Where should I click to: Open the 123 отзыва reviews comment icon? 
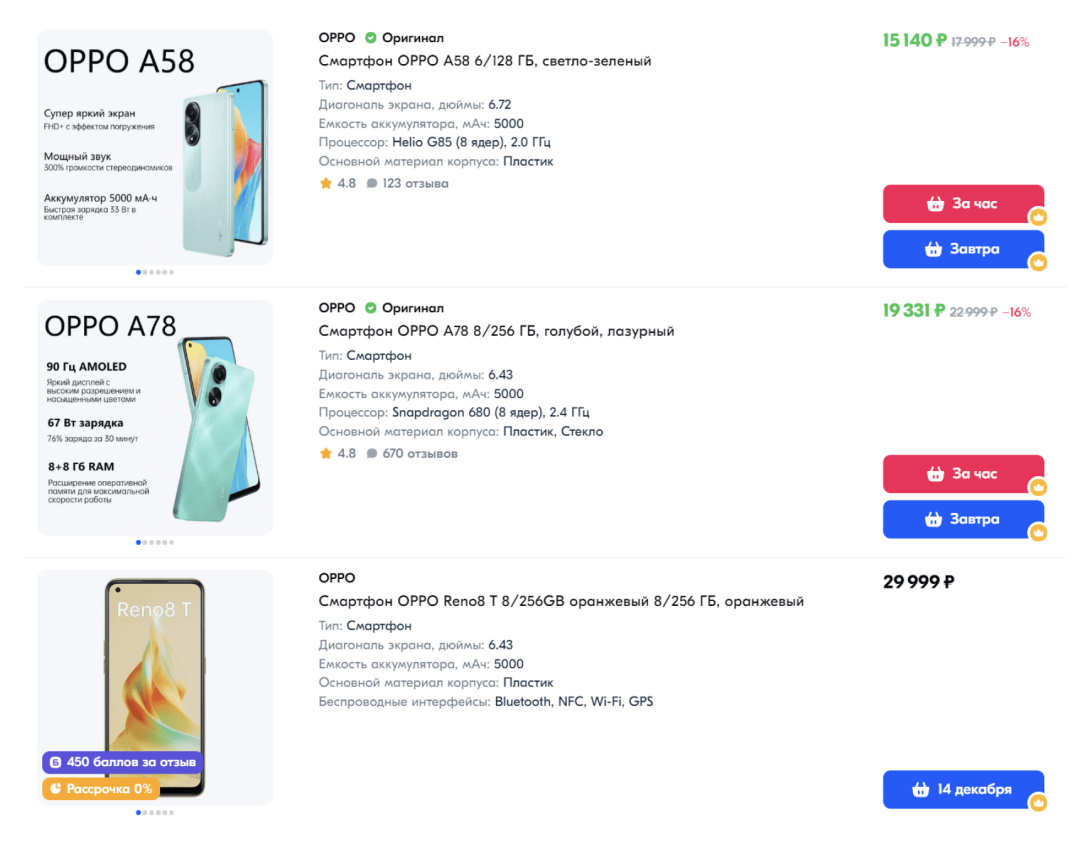click(x=372, y=184)
